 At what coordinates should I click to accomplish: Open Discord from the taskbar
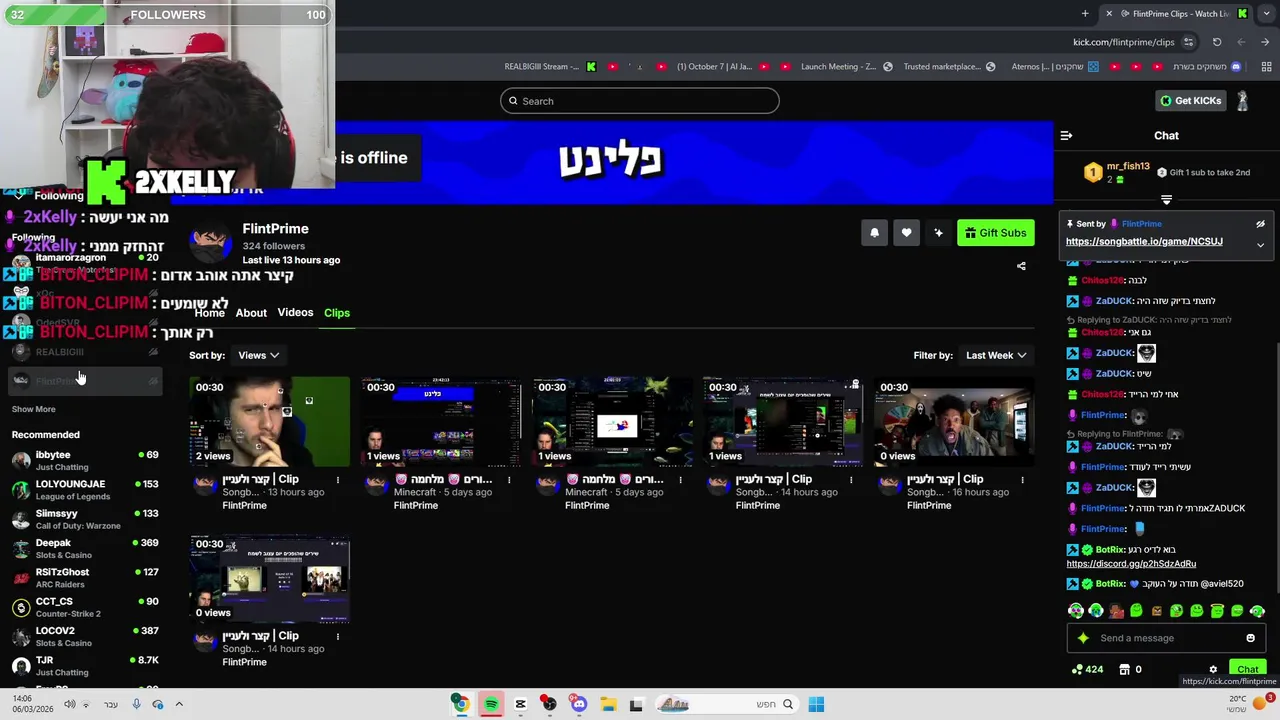(x=578, y=704)
